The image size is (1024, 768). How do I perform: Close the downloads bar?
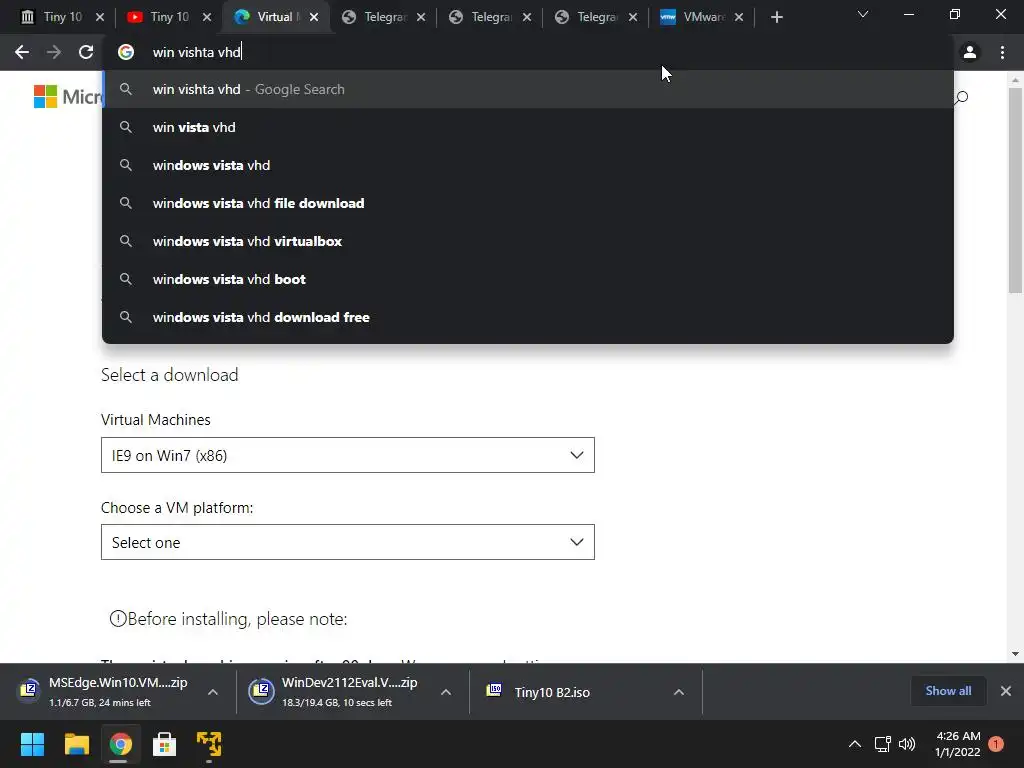click(1006, 691)
